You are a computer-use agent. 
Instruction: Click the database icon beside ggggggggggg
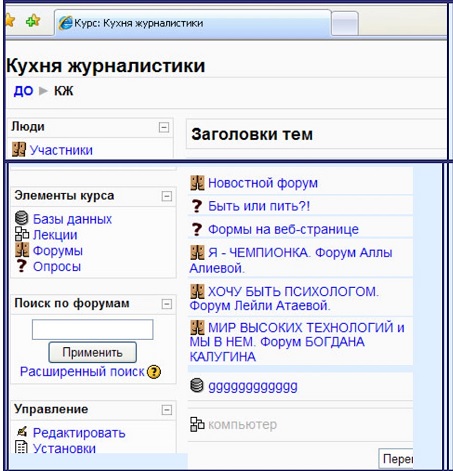coord(197,385)
